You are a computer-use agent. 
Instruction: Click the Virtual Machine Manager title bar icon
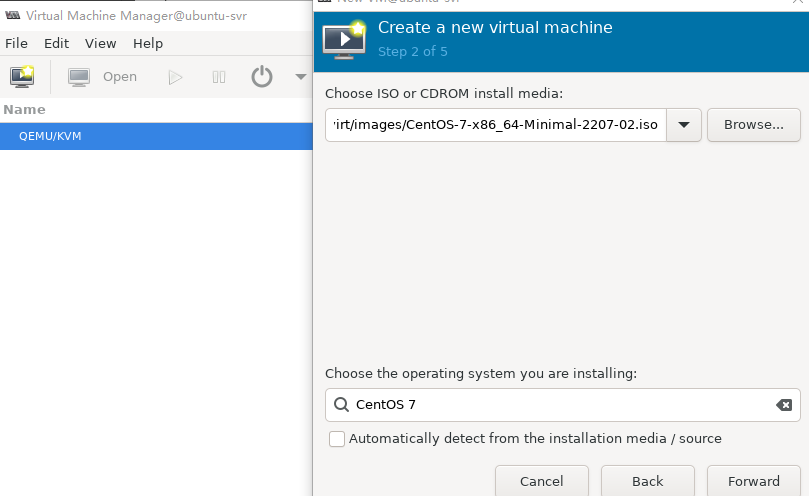click(12, 16)
